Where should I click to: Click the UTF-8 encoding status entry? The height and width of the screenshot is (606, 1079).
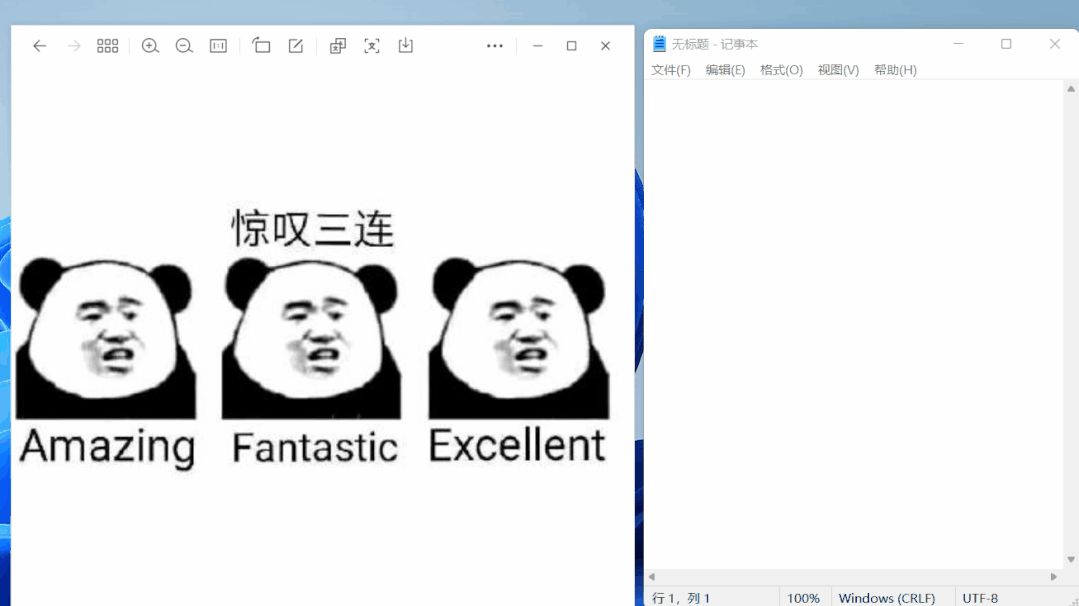(x=980, y=598)
